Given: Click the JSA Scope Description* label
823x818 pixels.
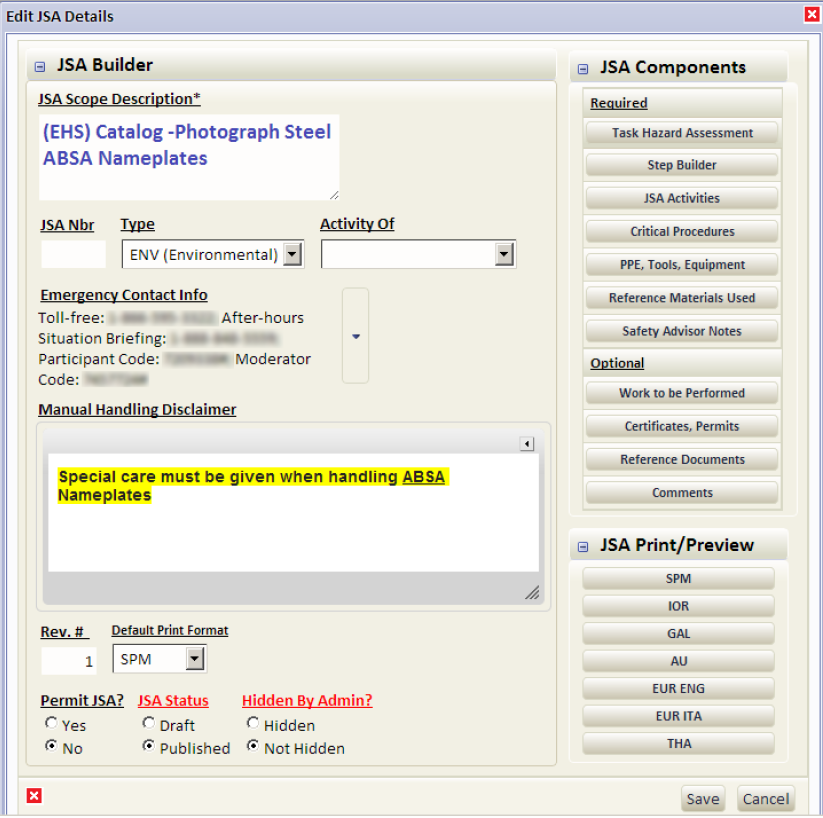Looking at the screenshot, I should pos(119,99).
